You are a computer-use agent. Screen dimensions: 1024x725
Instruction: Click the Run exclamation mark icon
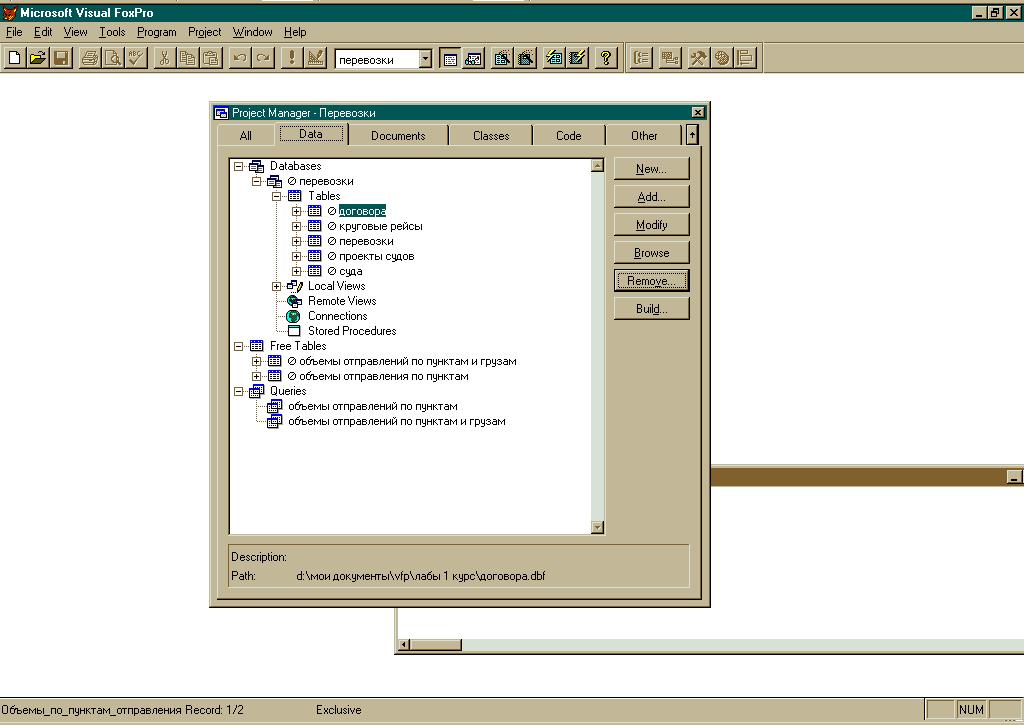tap(291, 58)
